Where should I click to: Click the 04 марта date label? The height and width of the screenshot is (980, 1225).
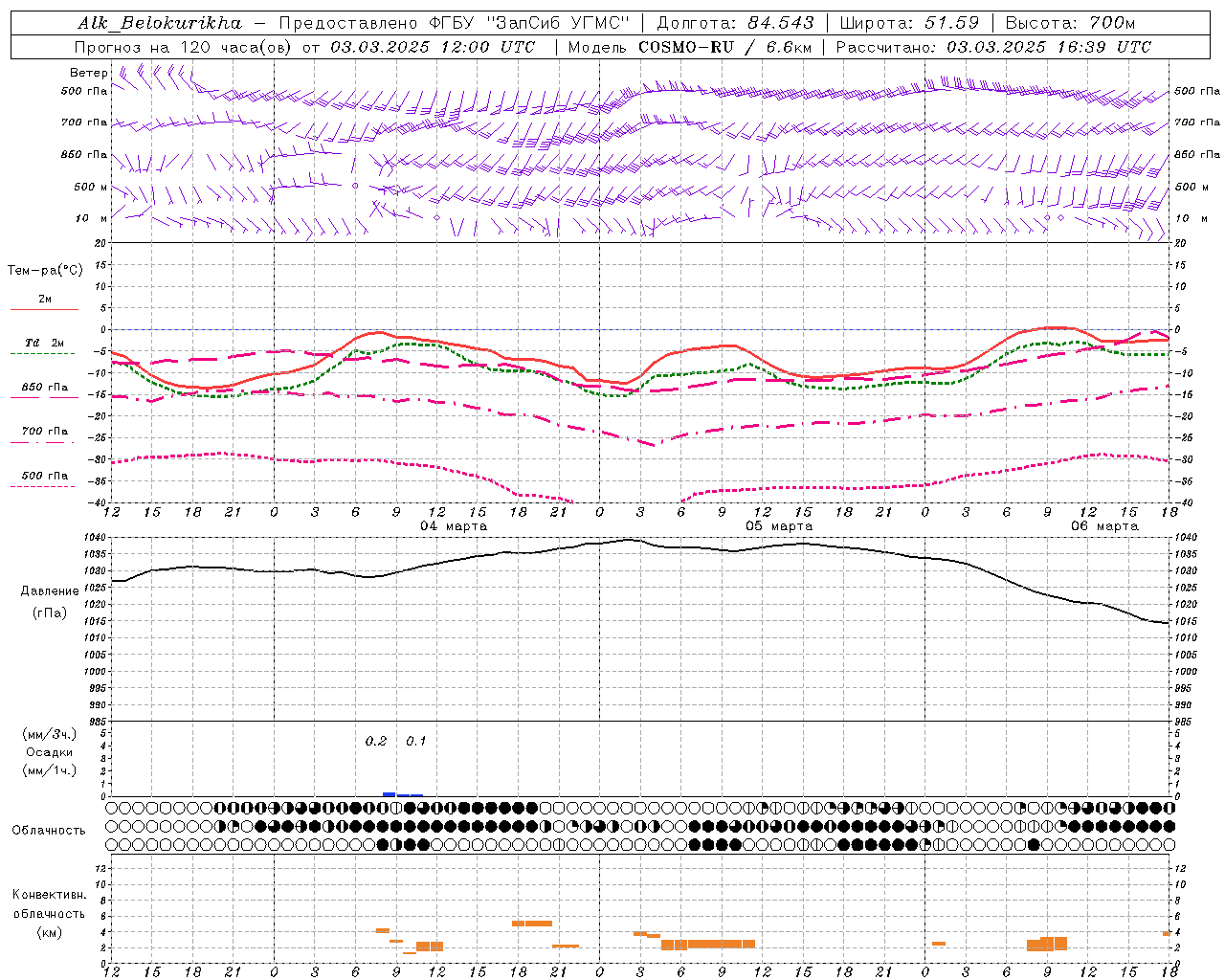[454, 526]
